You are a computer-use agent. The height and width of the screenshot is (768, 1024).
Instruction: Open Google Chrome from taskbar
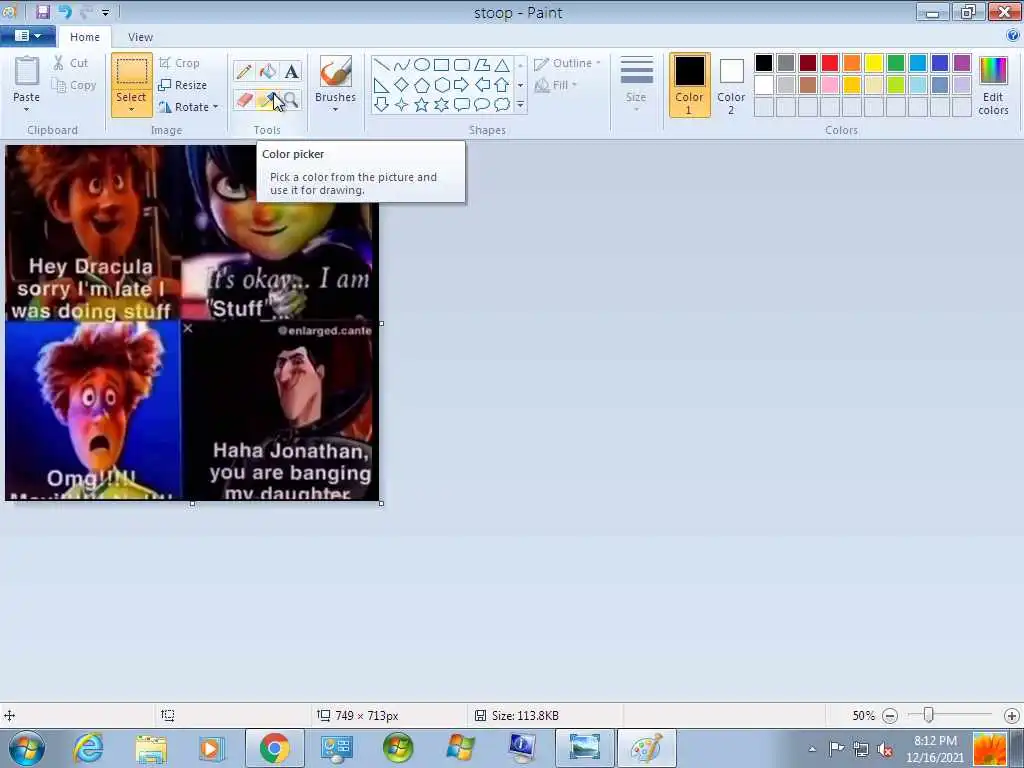point(274,748)
